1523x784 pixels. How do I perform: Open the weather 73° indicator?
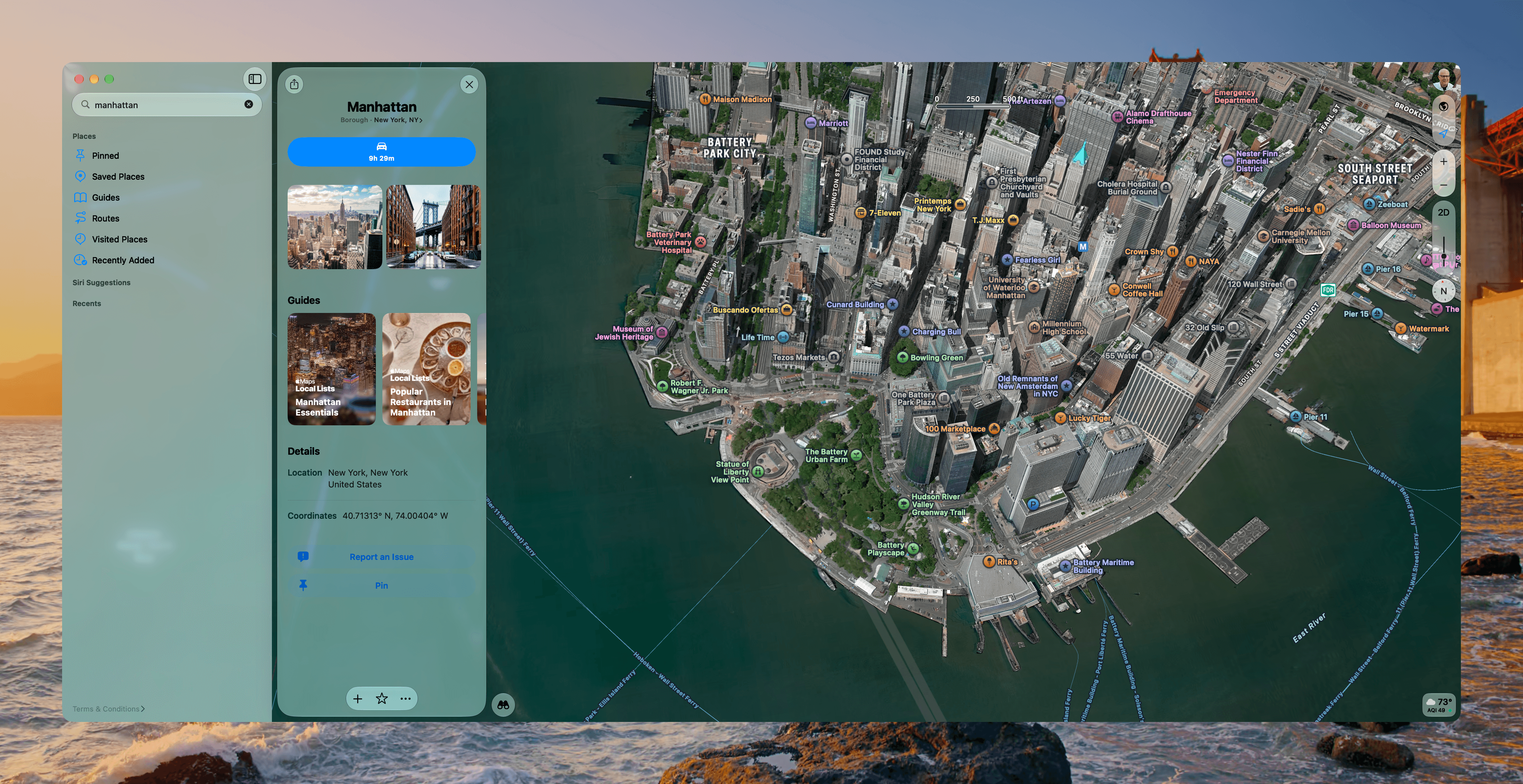pos(1438,705)
